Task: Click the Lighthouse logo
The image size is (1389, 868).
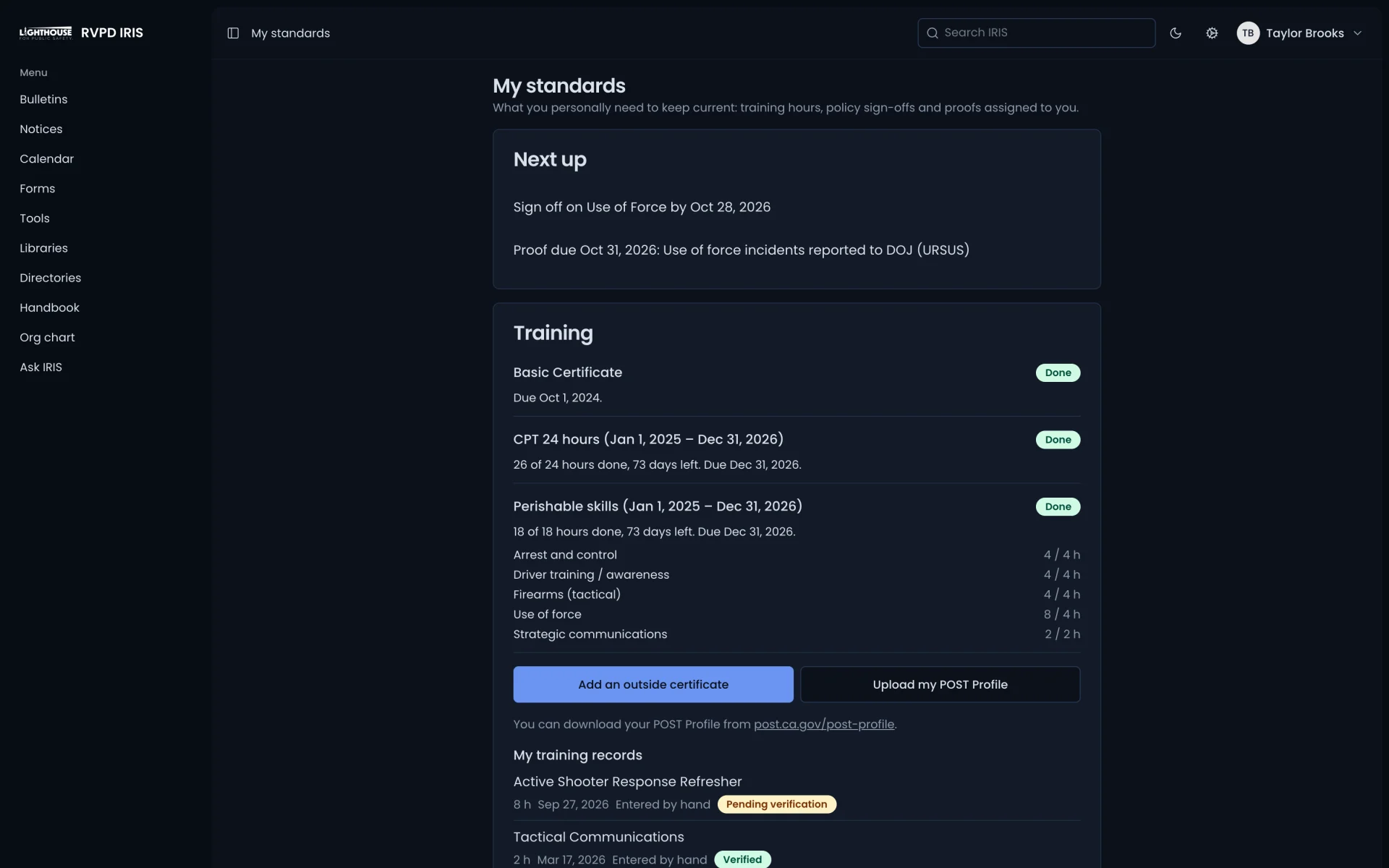Action: [46, 33]
